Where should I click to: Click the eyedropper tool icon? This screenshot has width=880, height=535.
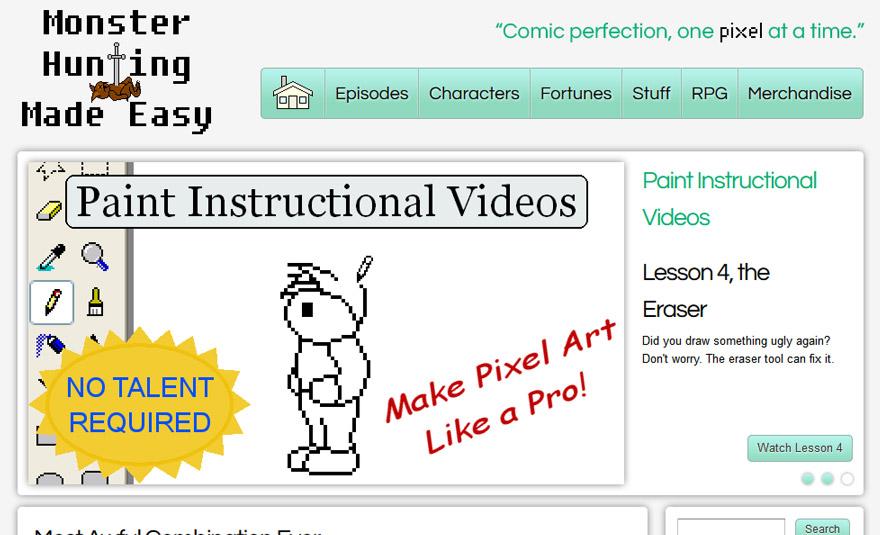point(51,257)
